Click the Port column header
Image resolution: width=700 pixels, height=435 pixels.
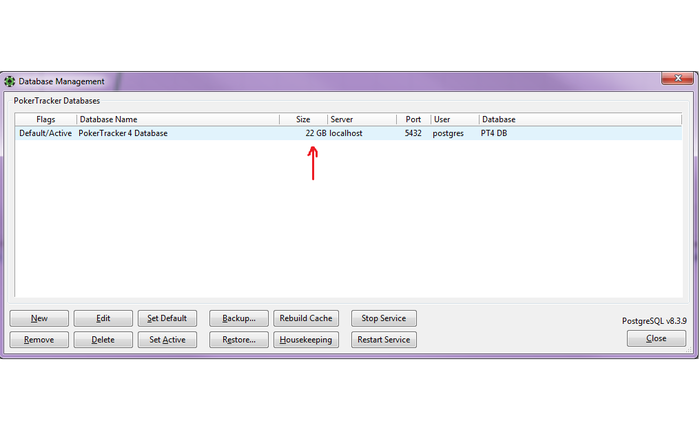pos(413,119)
